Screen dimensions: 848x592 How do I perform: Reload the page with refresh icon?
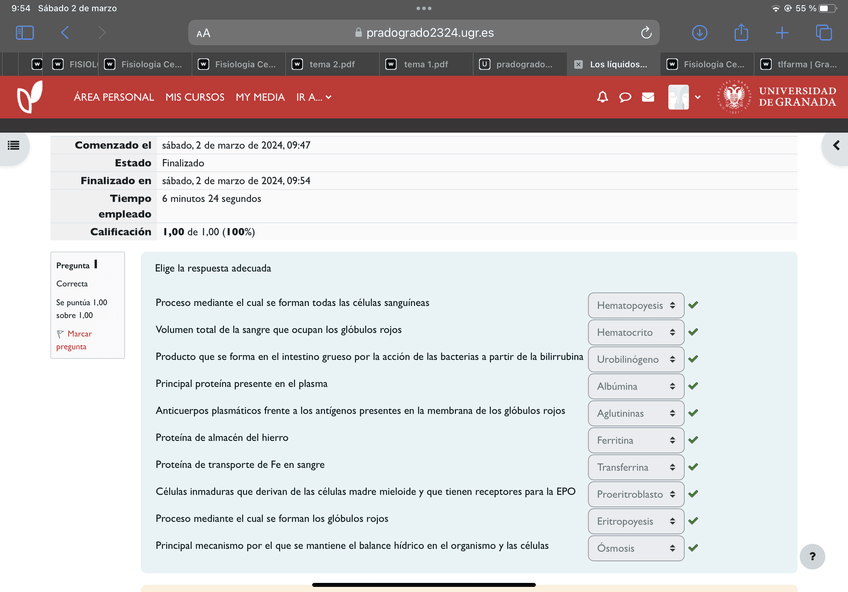[x=646, y=33]
